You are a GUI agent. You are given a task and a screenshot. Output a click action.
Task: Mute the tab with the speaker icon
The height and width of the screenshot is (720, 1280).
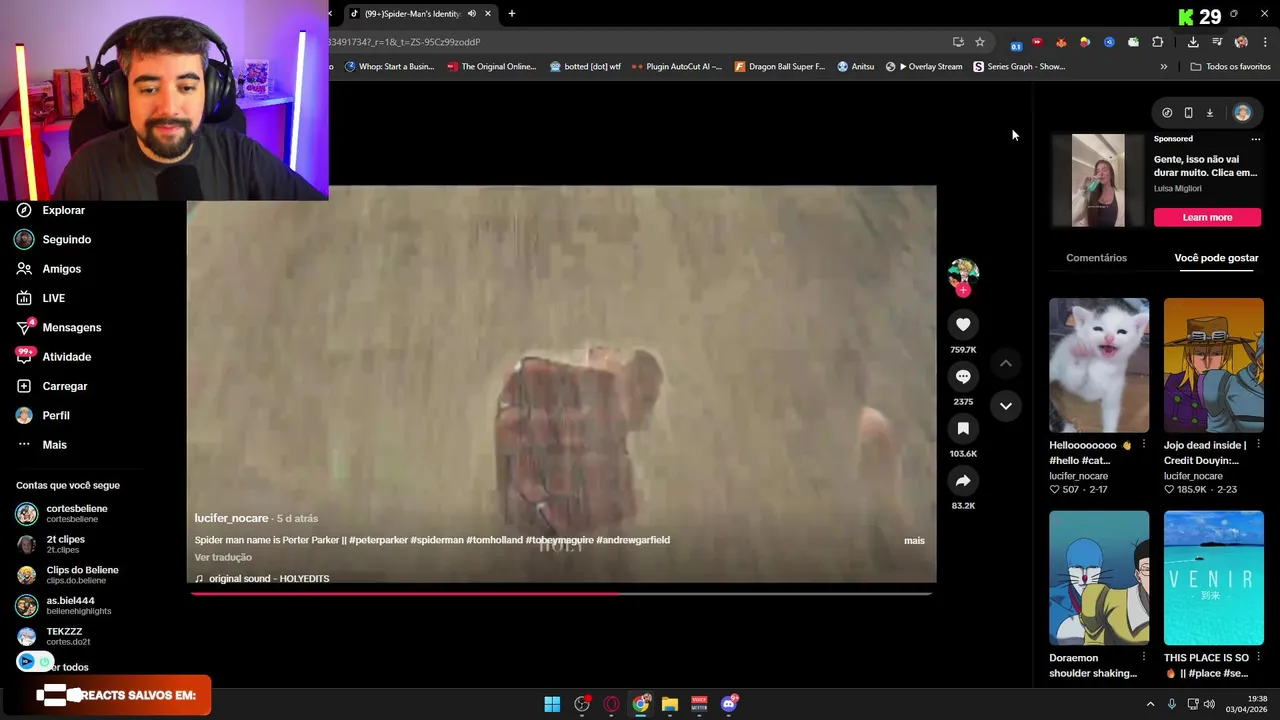click(x=471, y=14)
